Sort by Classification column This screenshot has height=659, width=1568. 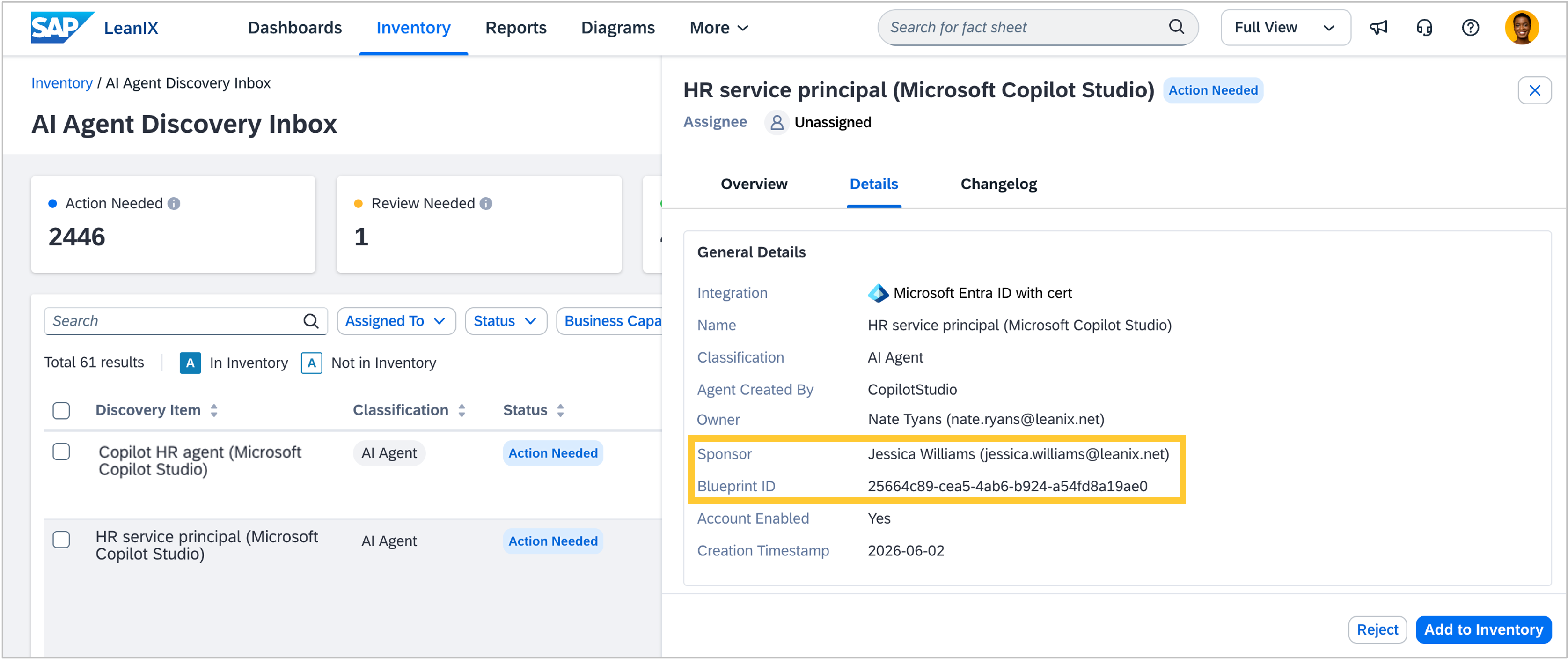click(462, 410)
